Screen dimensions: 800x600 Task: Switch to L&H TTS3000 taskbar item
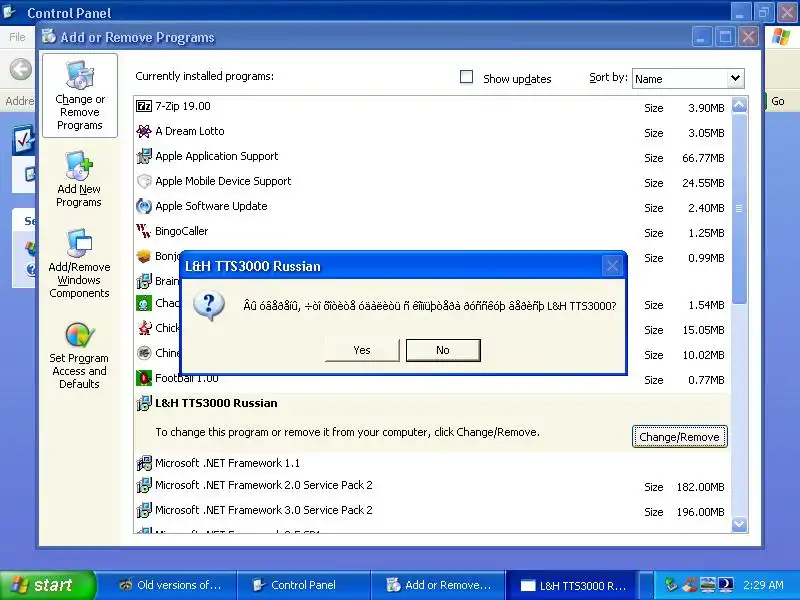click(573, 585)
